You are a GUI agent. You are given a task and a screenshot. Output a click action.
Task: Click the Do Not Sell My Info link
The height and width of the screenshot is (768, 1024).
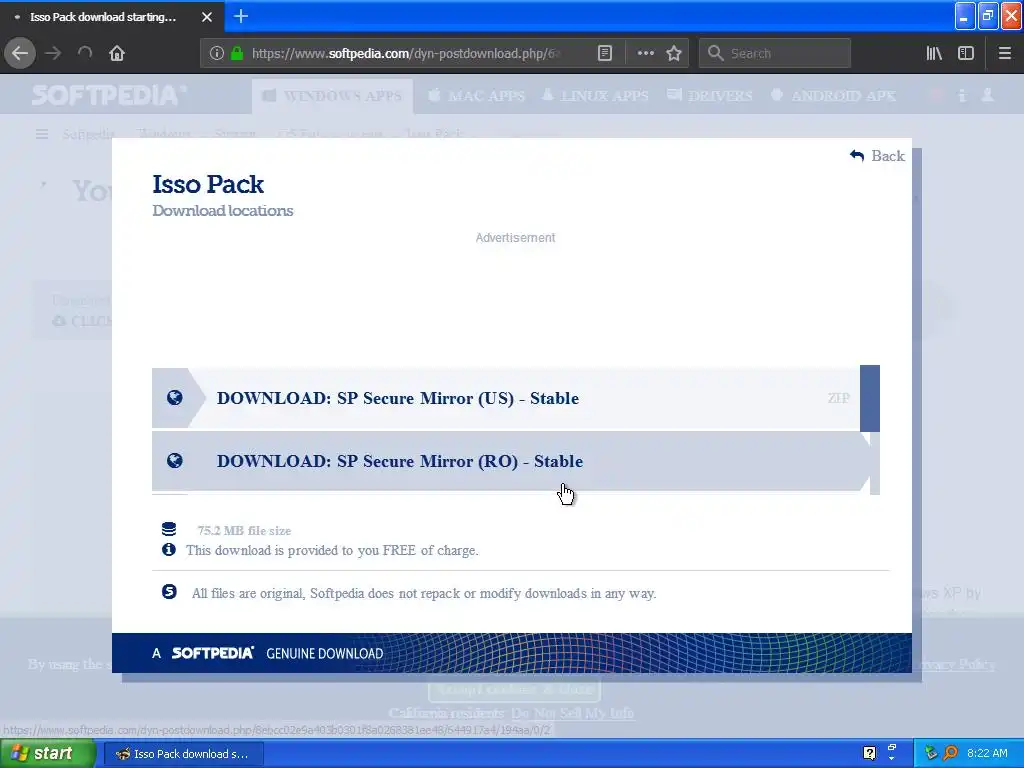(x=572, y=713)
